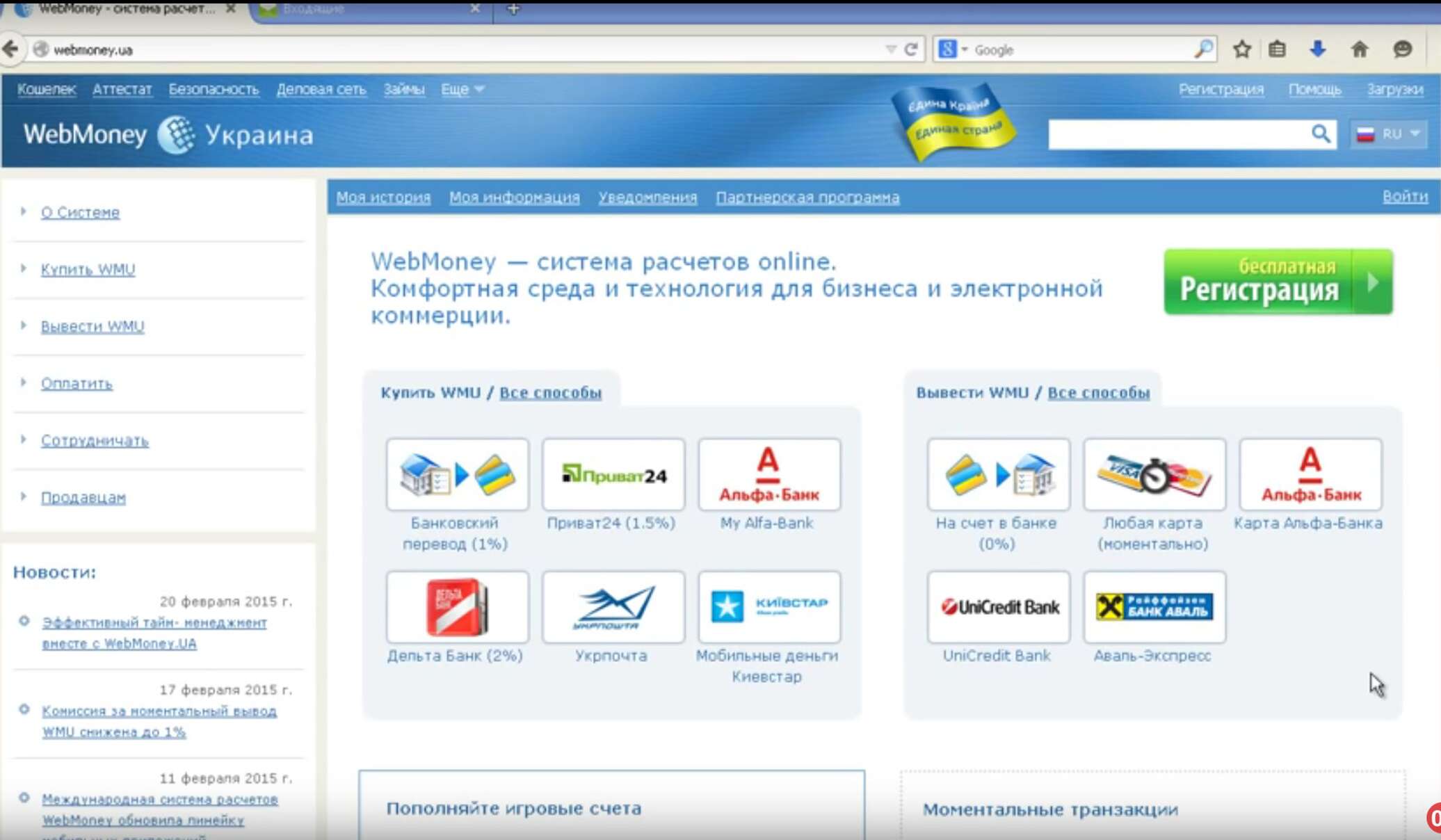Click the Войти login link
Image resolution: width=1441 pixels, height=840 pixels.
[1405, 197]
